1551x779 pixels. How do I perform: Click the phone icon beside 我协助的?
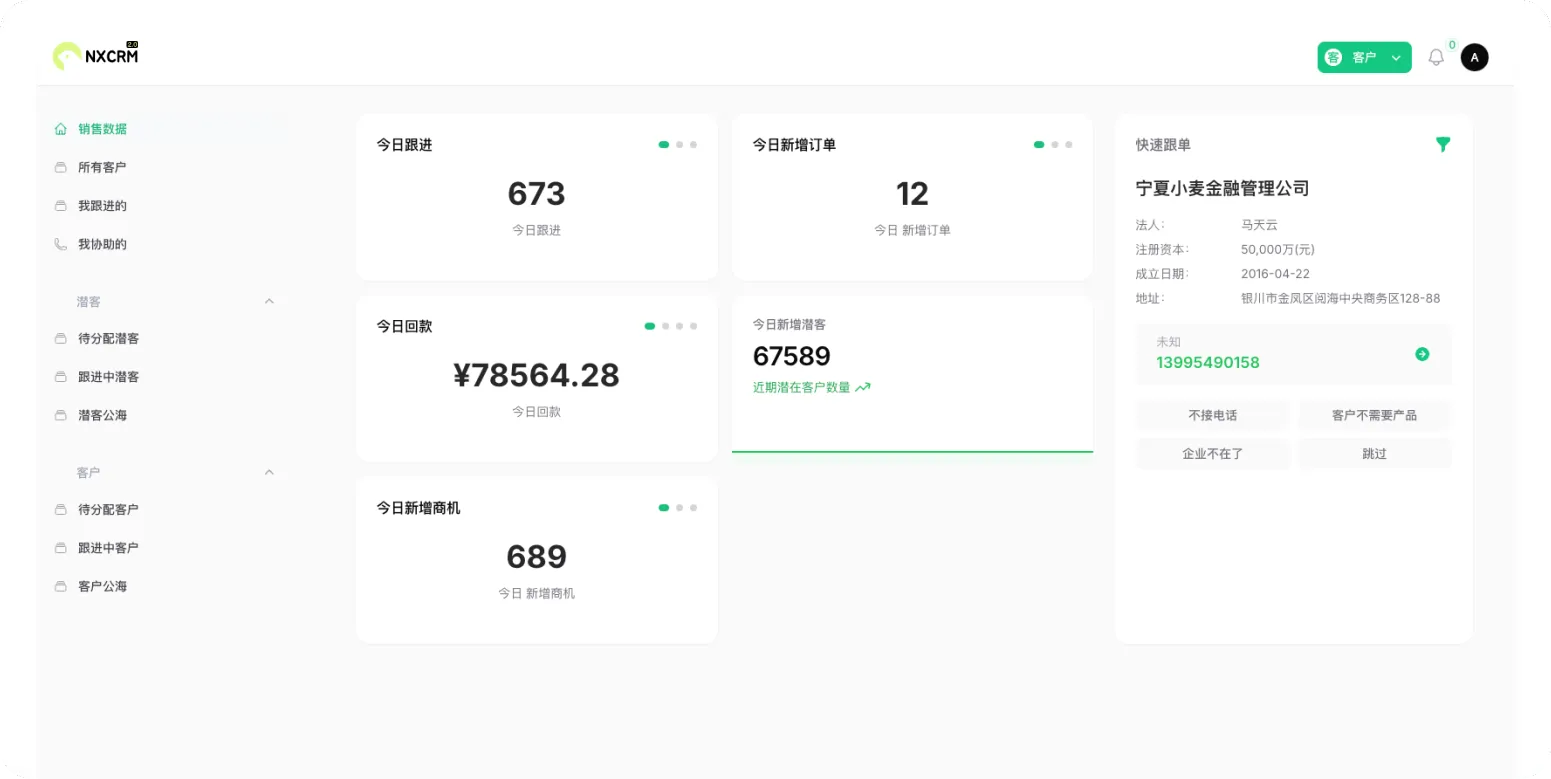click(61, 244)
